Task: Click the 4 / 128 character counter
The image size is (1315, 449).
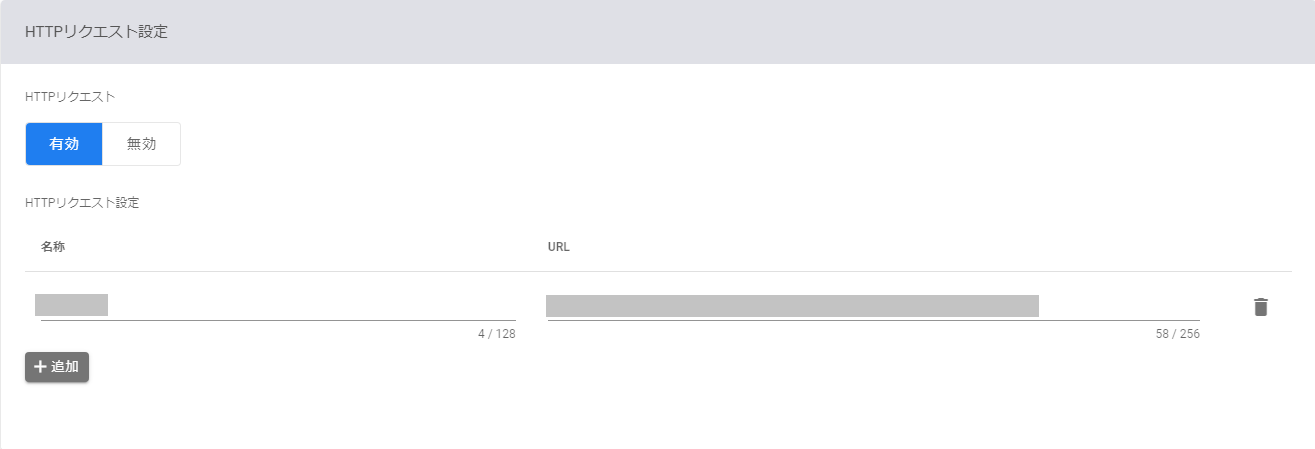Action: pyautogui.click(x=496, y=334)
